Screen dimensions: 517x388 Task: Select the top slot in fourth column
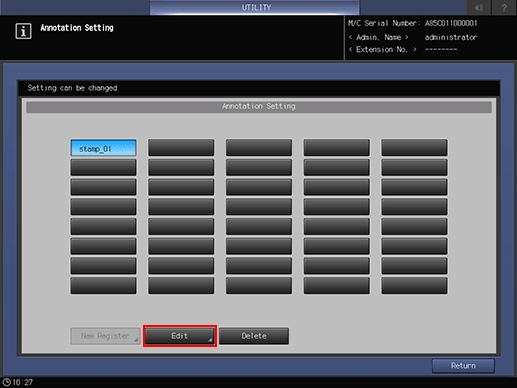coord(337,148)
